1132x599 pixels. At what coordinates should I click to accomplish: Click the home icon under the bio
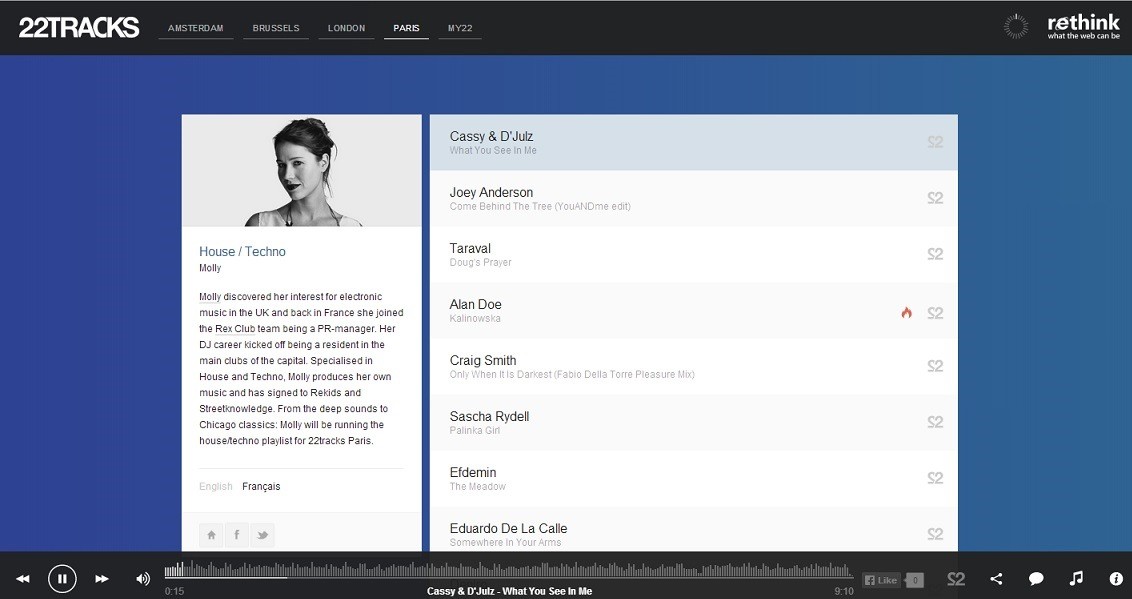pos(212,535)
